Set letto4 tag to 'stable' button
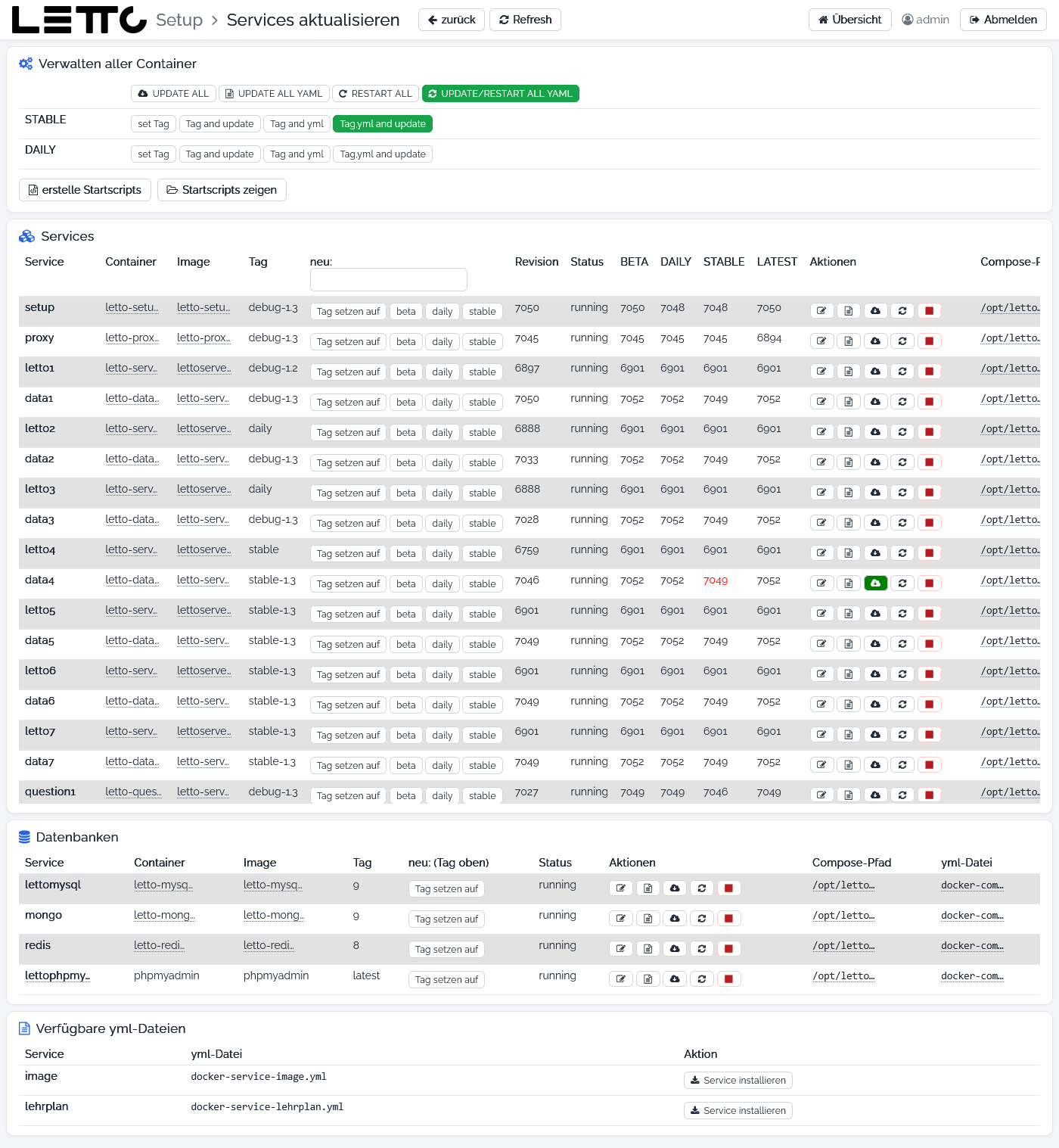Viewport: 1059px width, 1148px height. click(x=483, y=553)
